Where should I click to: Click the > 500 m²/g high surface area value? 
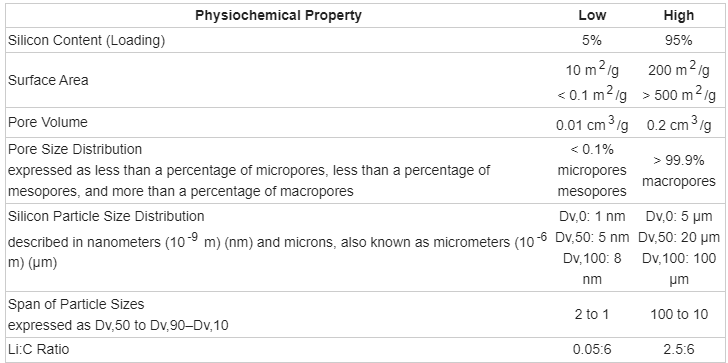point(679,95)
